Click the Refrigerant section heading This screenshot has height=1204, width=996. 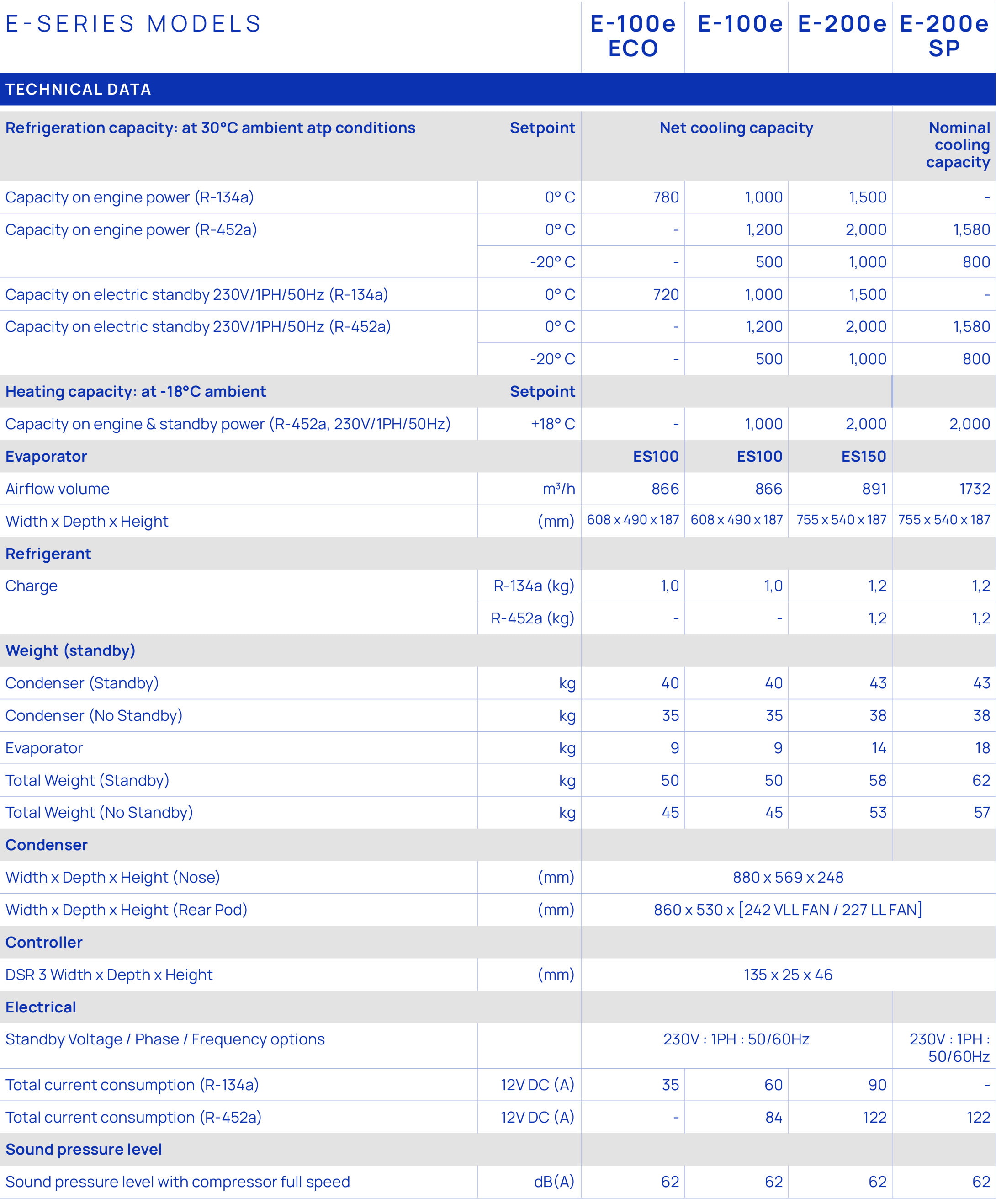(x=48, y=554)
